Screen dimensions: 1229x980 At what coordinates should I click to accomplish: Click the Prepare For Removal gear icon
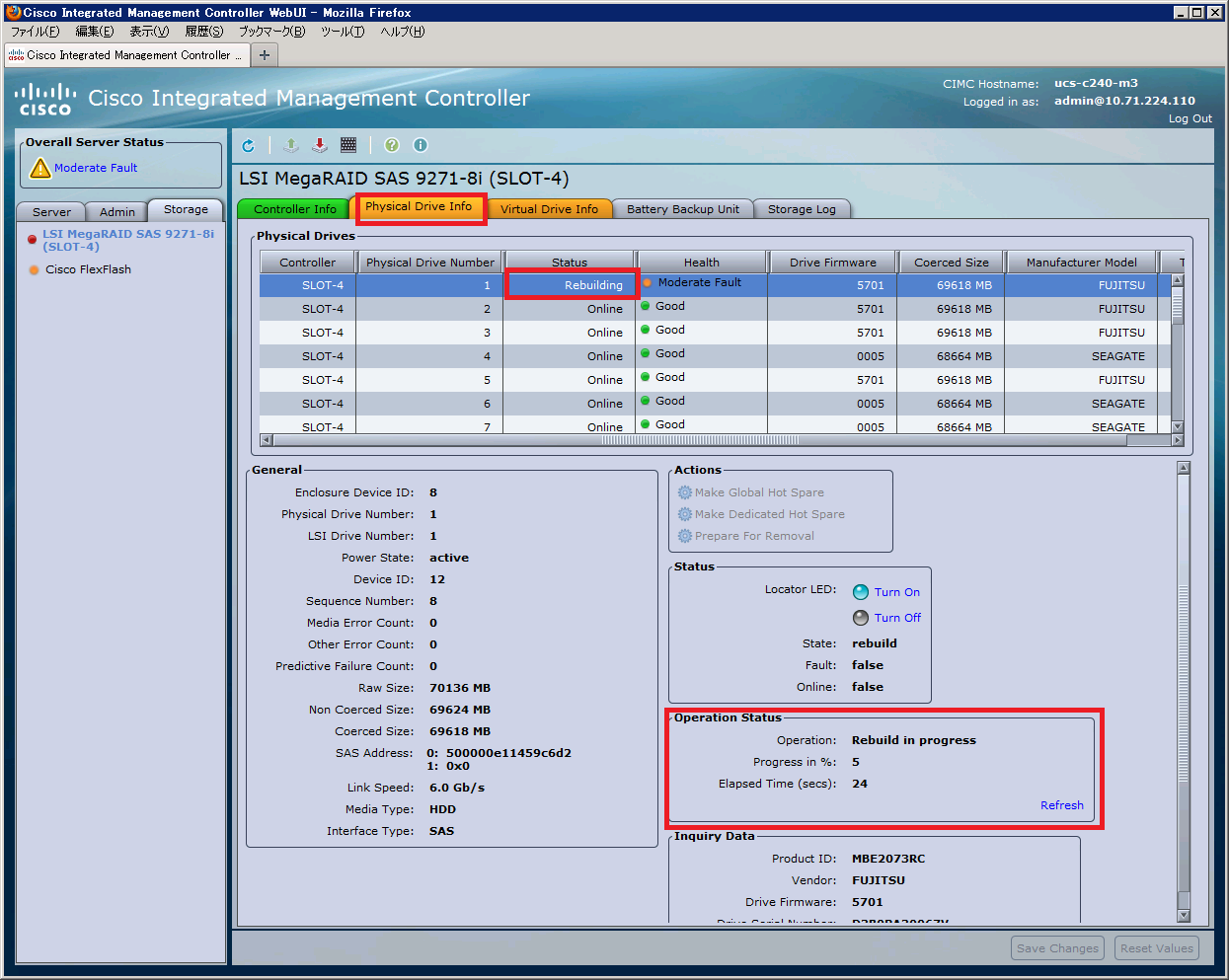(x=685, y=536)
